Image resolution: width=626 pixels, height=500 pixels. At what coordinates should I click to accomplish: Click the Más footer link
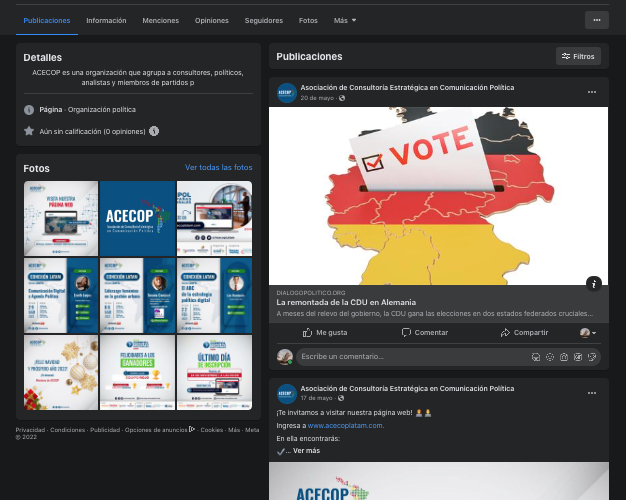234,430
